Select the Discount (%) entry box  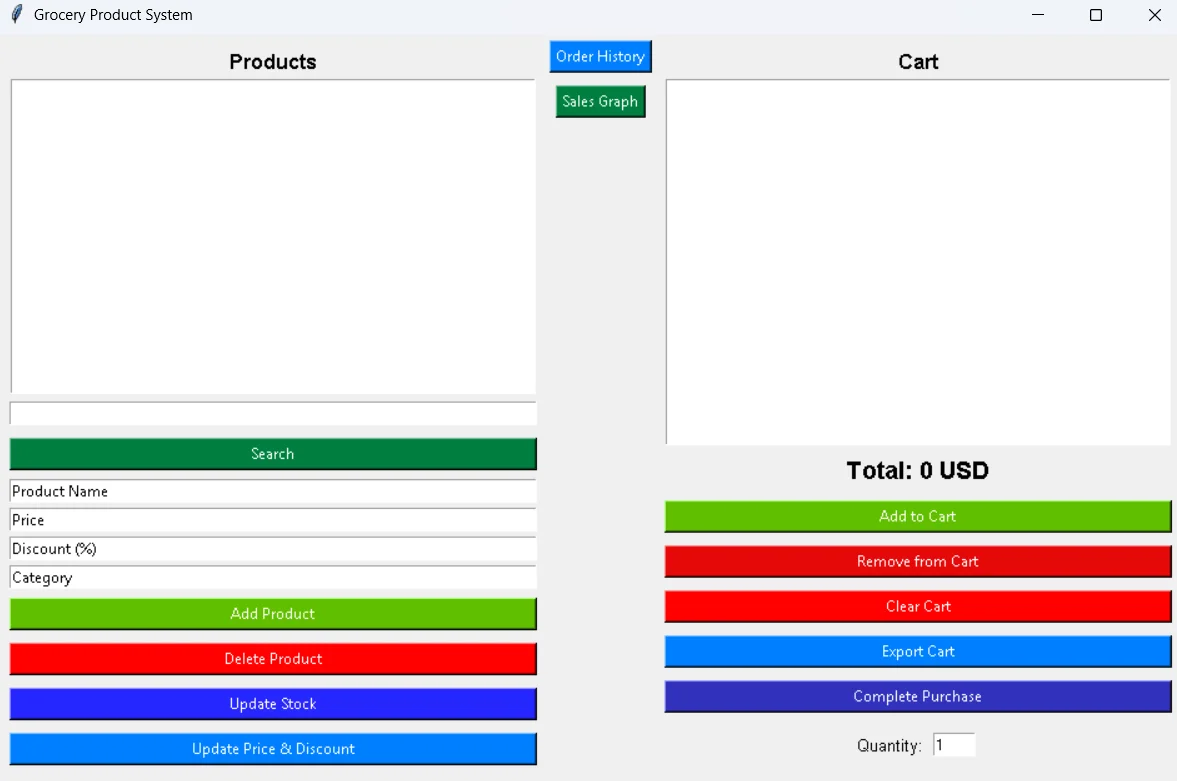[273, 549]
